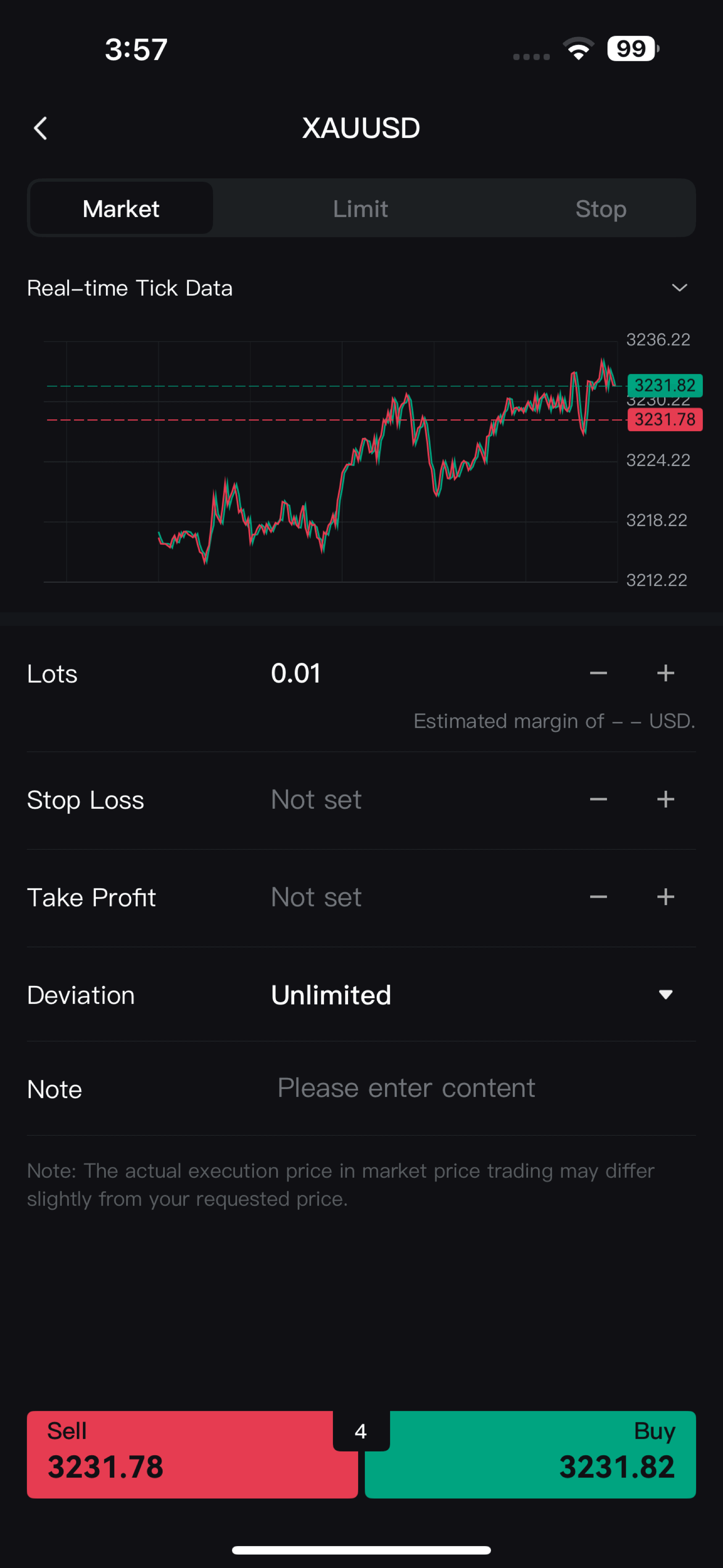
Task: Lower Stop Loss with minus icon
Action: click(x=598, y=799)
